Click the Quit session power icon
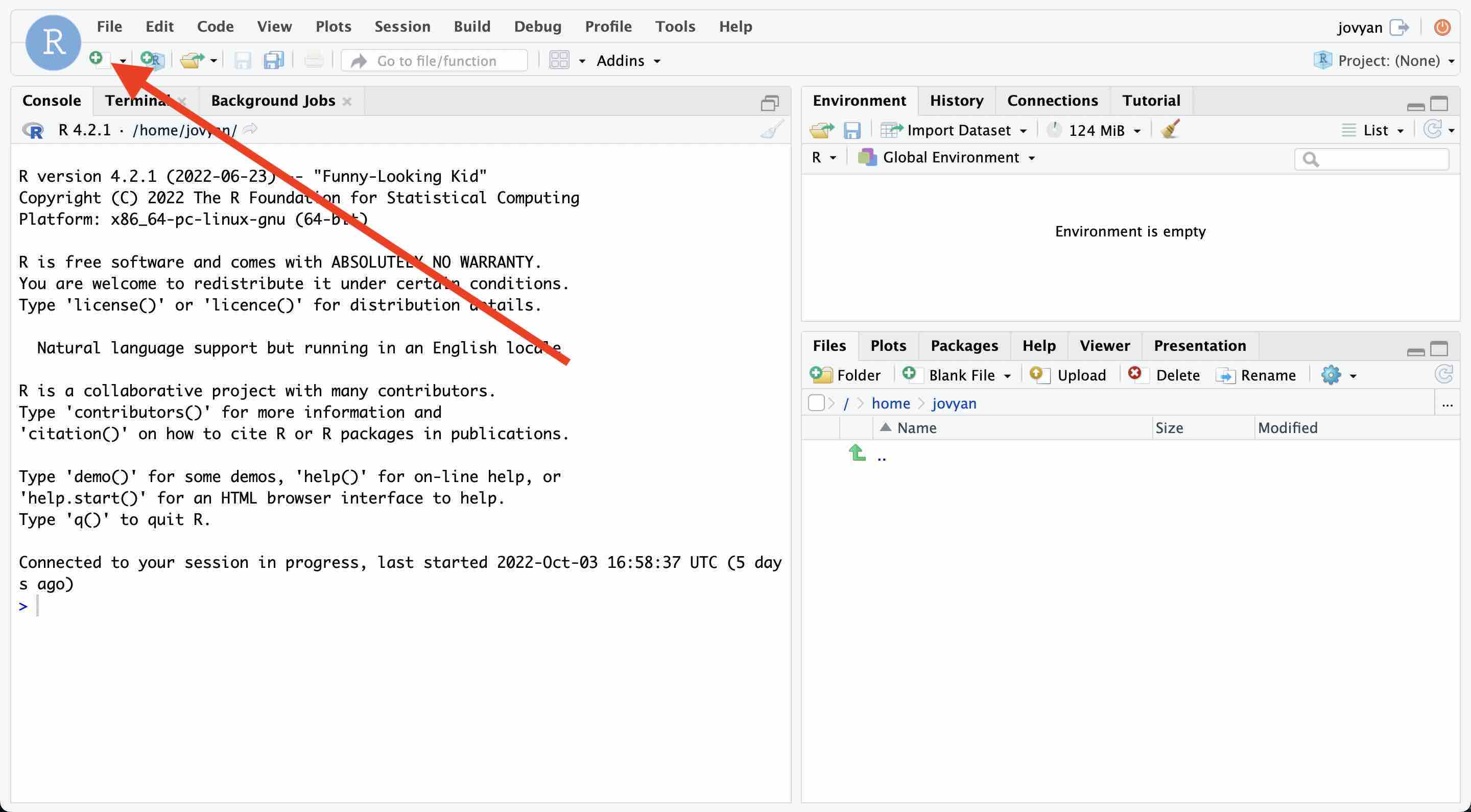Viewport: 1471px width, 812px height. pos(1442,27)
